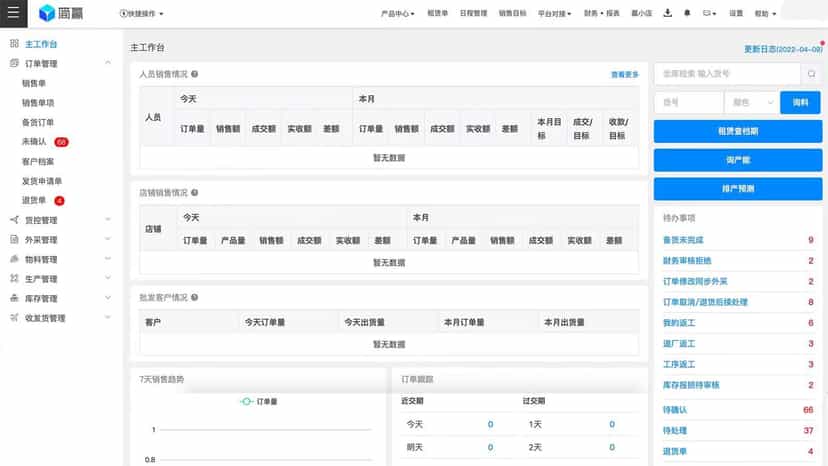
Task: Open 财务•报表 in top menu
Action: [x=601, y=13]
